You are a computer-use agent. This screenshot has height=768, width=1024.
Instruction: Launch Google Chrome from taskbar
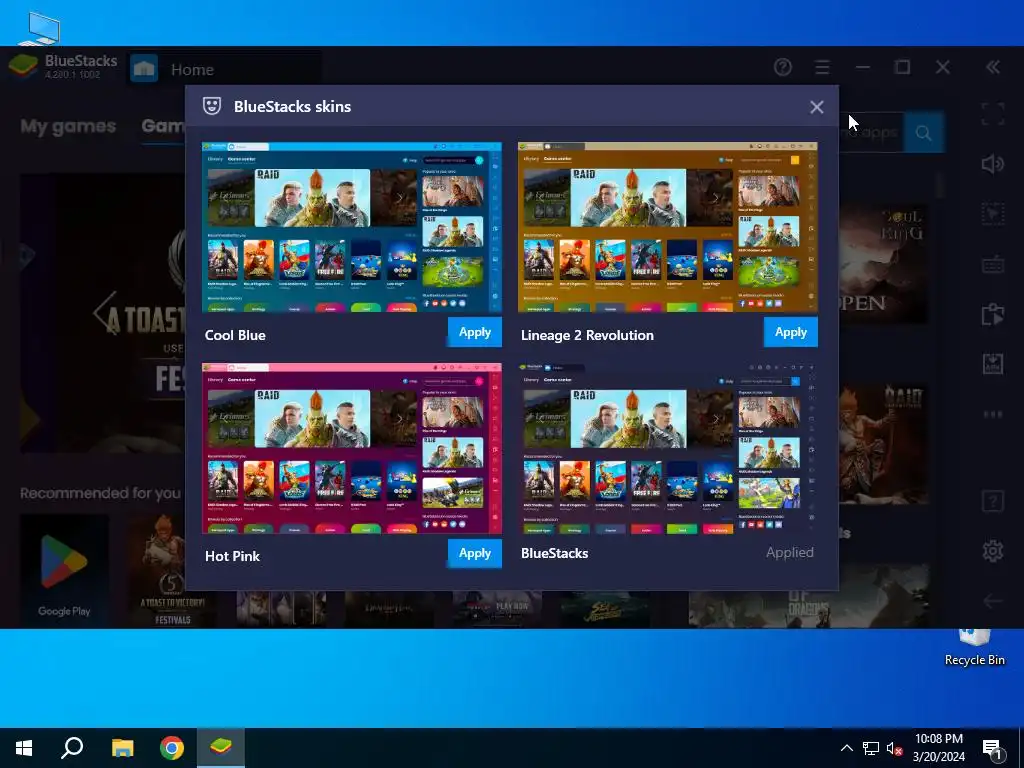(172, 748)
